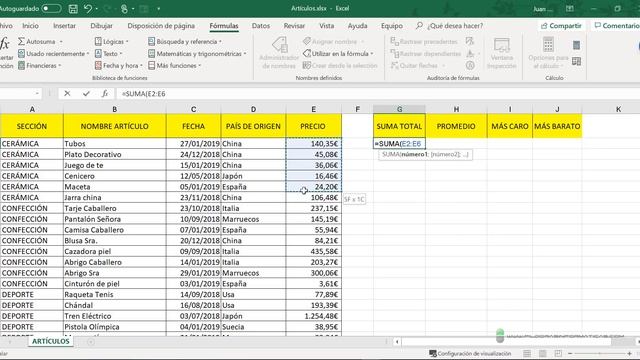Click the Administrador de nombres icon
This screenshot has height=360, width=640.
click(279, 44)
